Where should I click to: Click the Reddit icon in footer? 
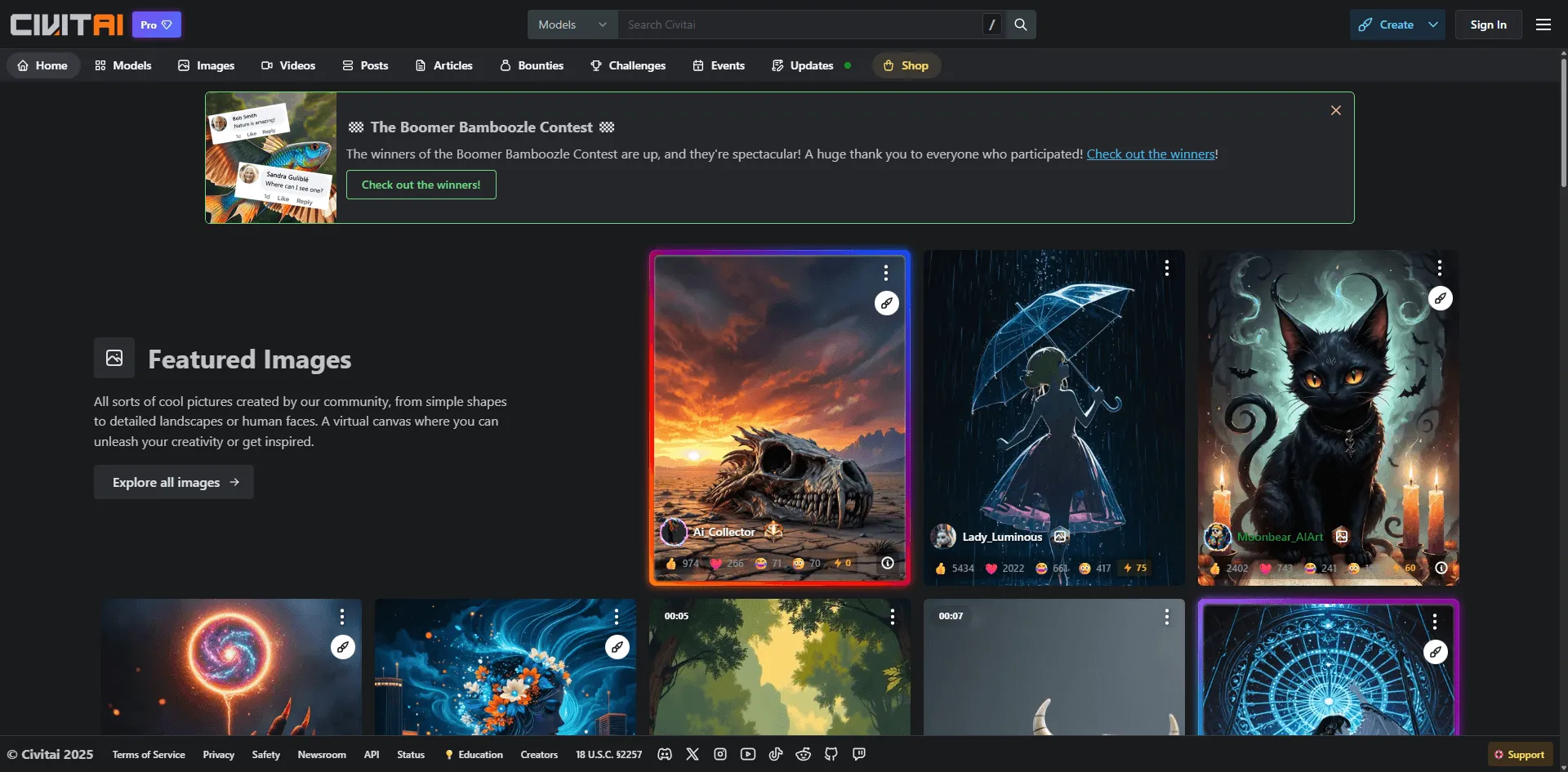pyautogui.click(x=804, y=754)
